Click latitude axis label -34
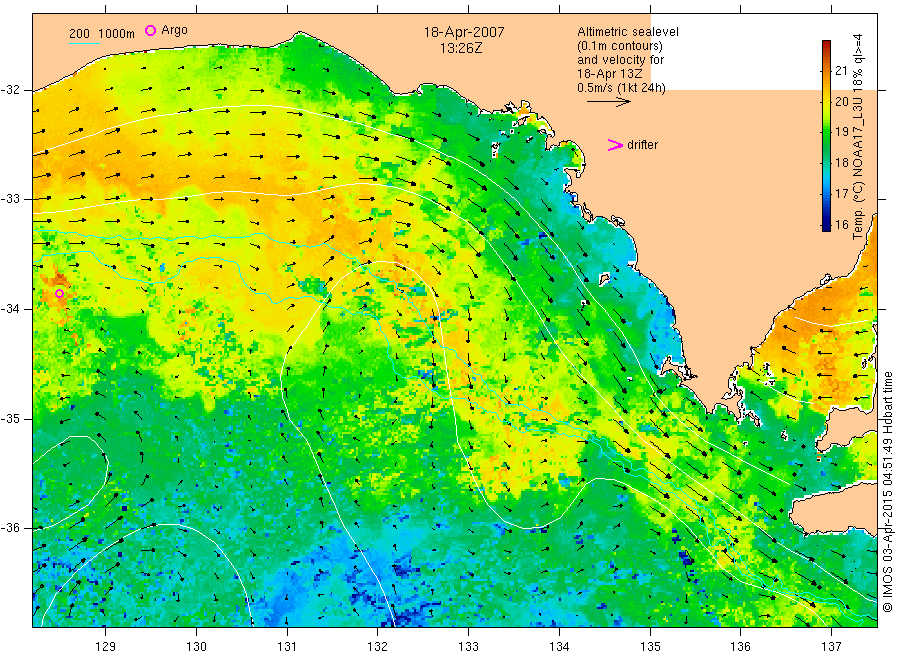This screenshot has height=660, width=900. tap(10, 309)
